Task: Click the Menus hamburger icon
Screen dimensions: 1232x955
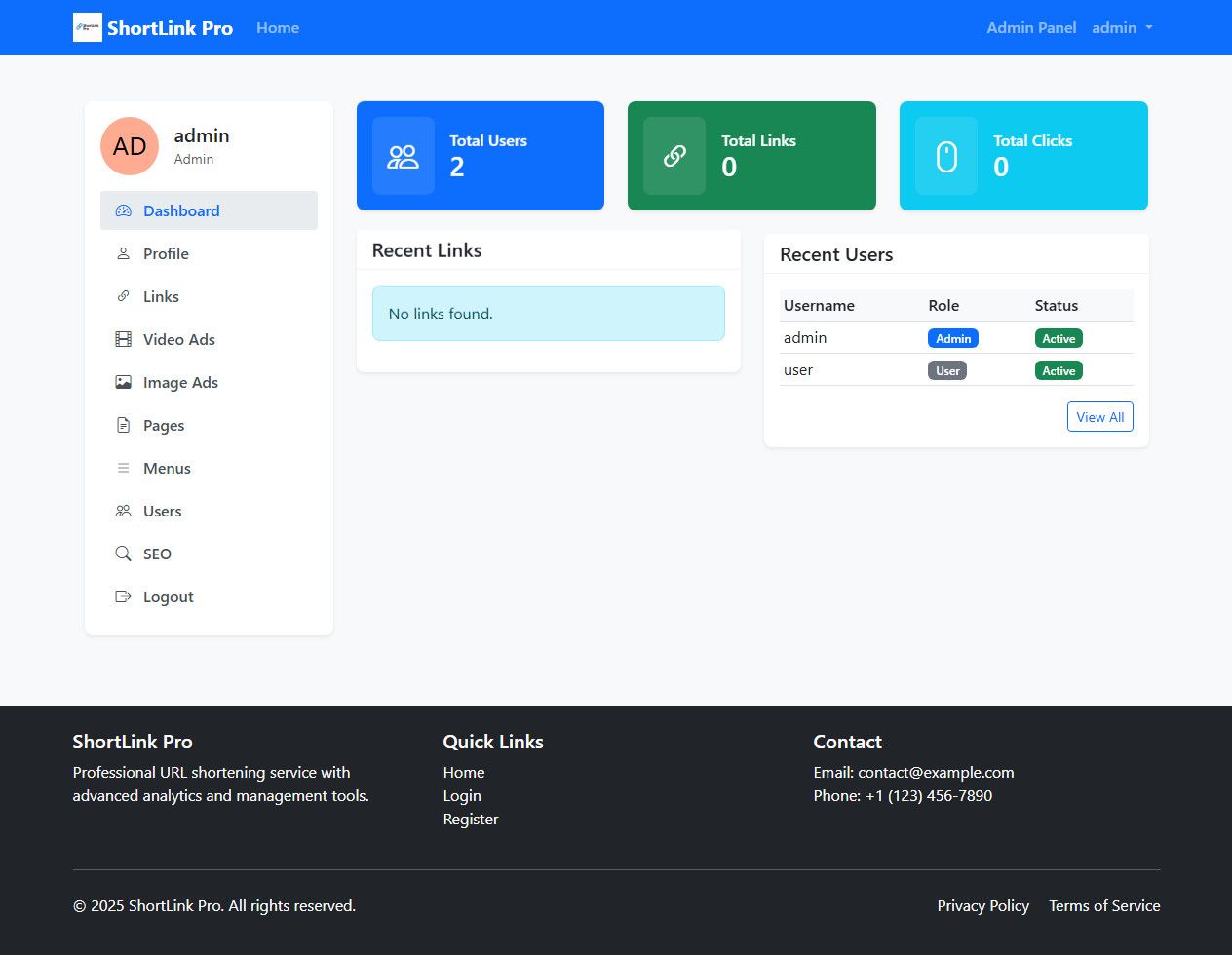Action: click(x=123, y=468)
